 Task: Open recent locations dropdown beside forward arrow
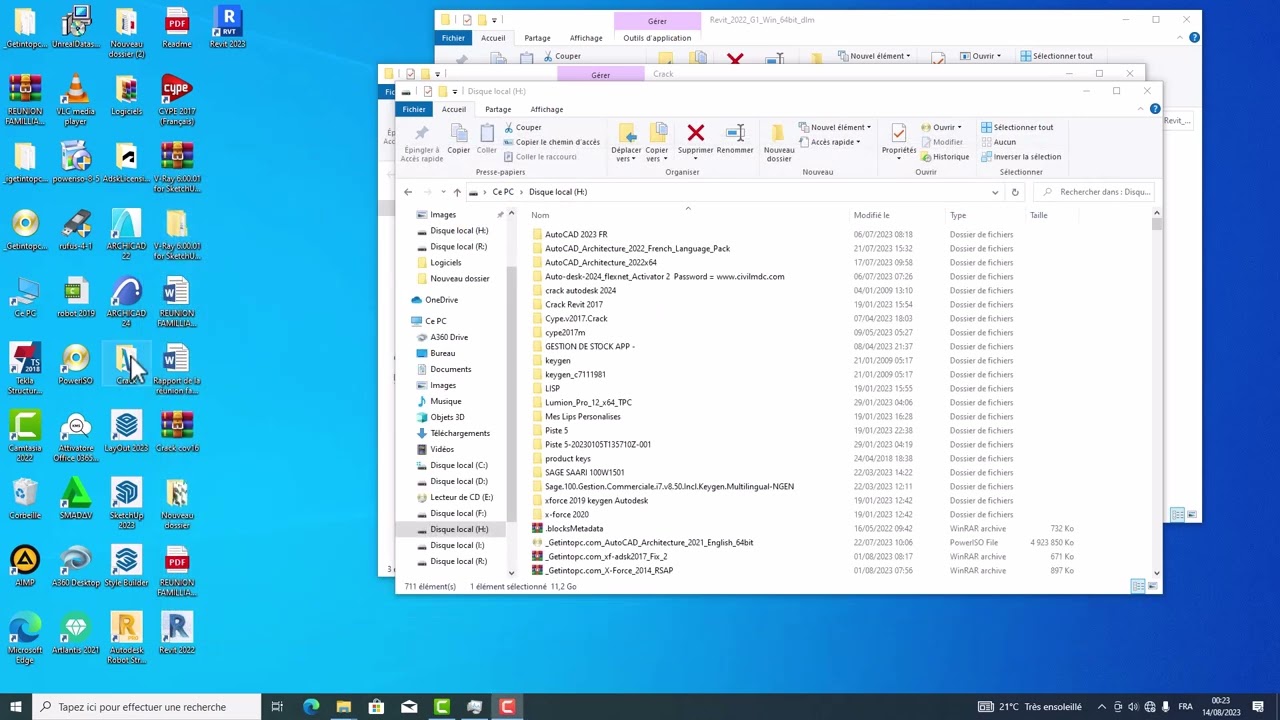(x=443, y=192)
